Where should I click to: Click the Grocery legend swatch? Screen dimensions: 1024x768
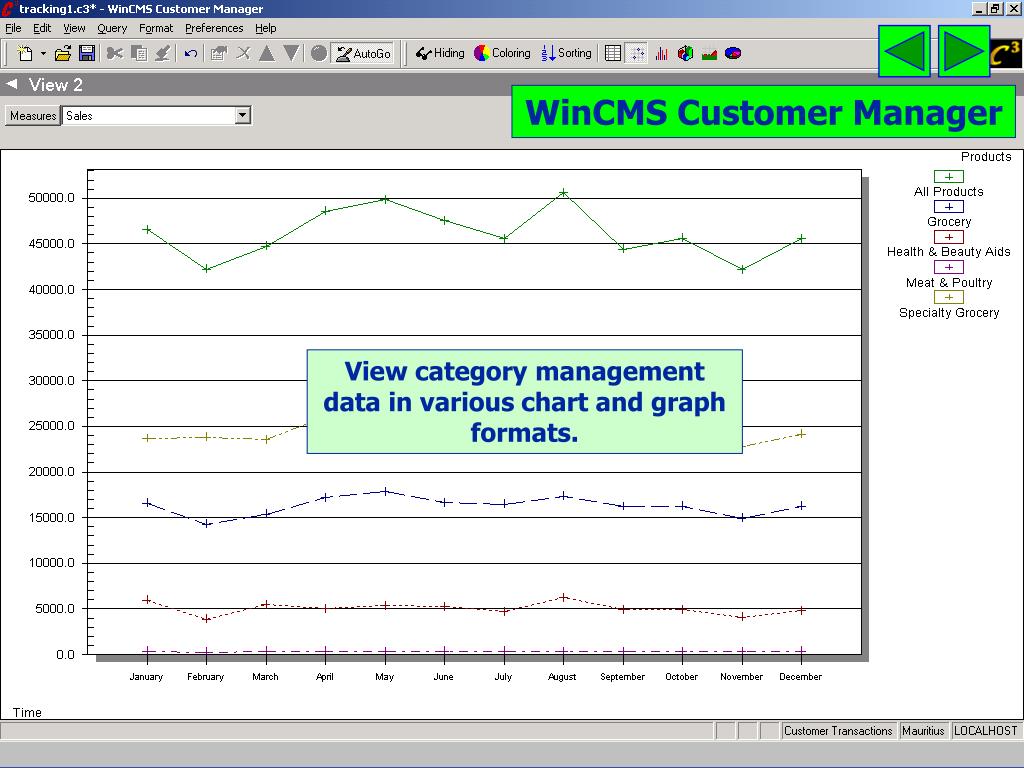pyautogui.click(x=948, y=206)
